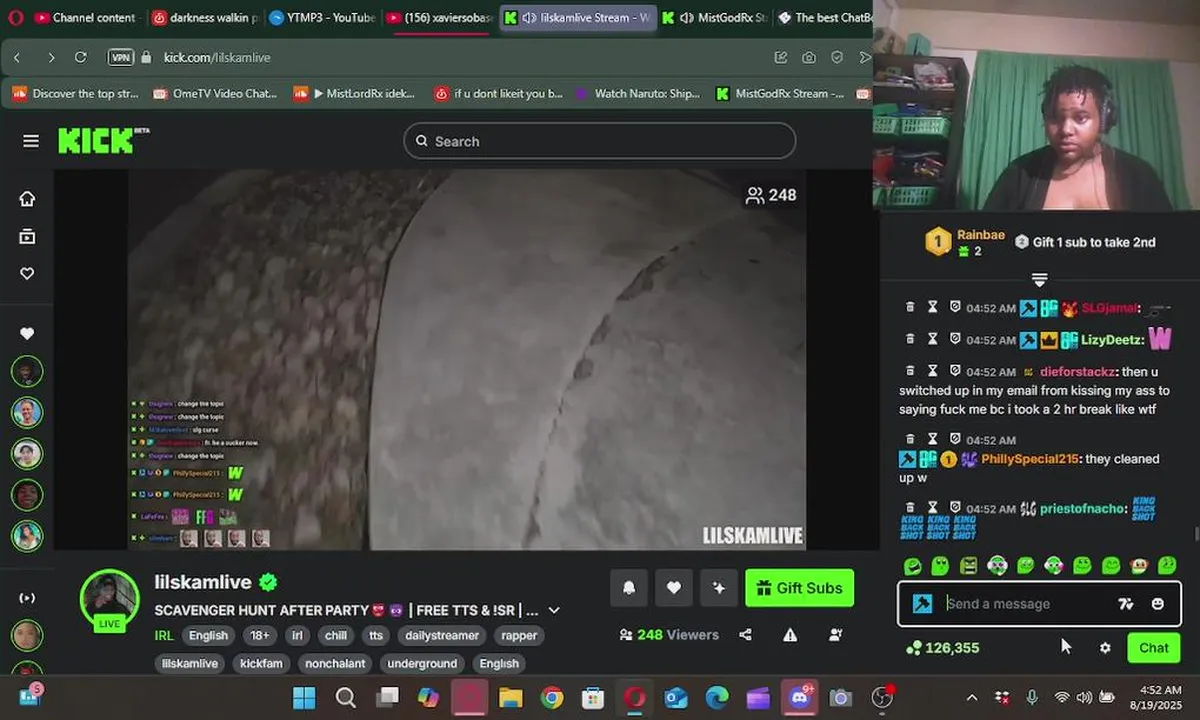This screenshot has height=720, width=1200.
Task: Click the chat identity badge in message box
Action: pyautogui.click(x=923, y=604)
